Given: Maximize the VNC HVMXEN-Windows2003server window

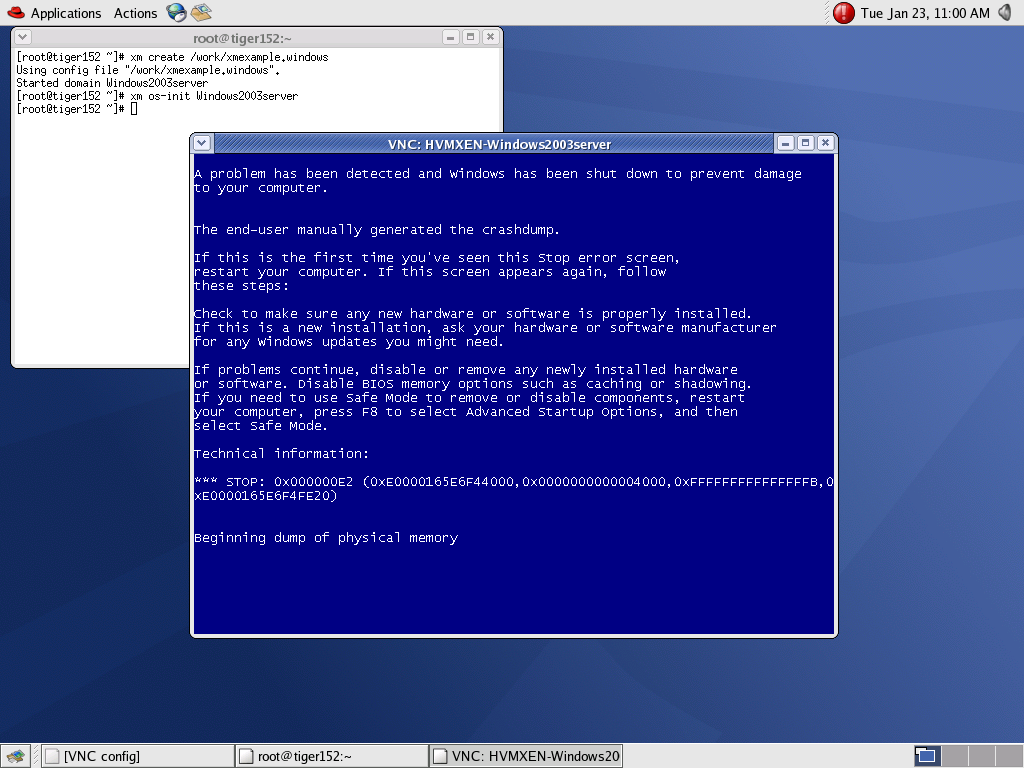Looking at the screenshot, I should point(805,143).
